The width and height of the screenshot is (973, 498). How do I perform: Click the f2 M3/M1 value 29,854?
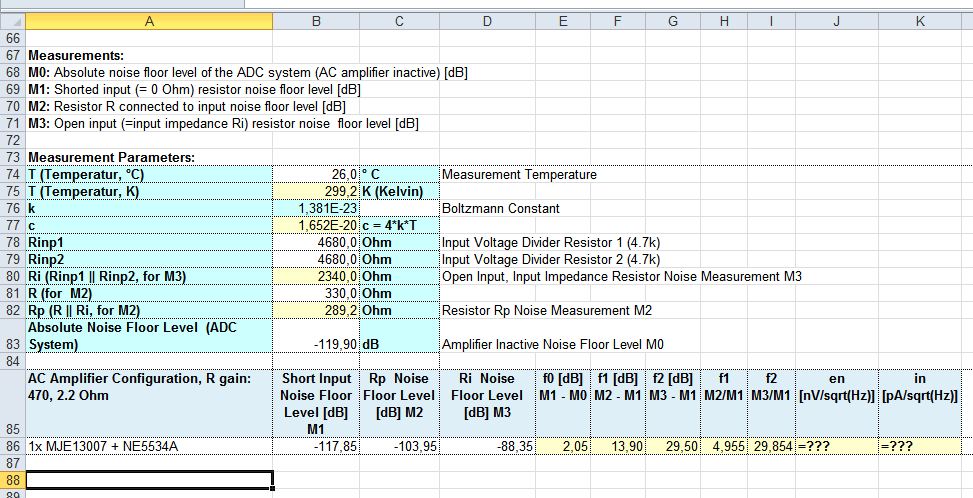(770, 446)
